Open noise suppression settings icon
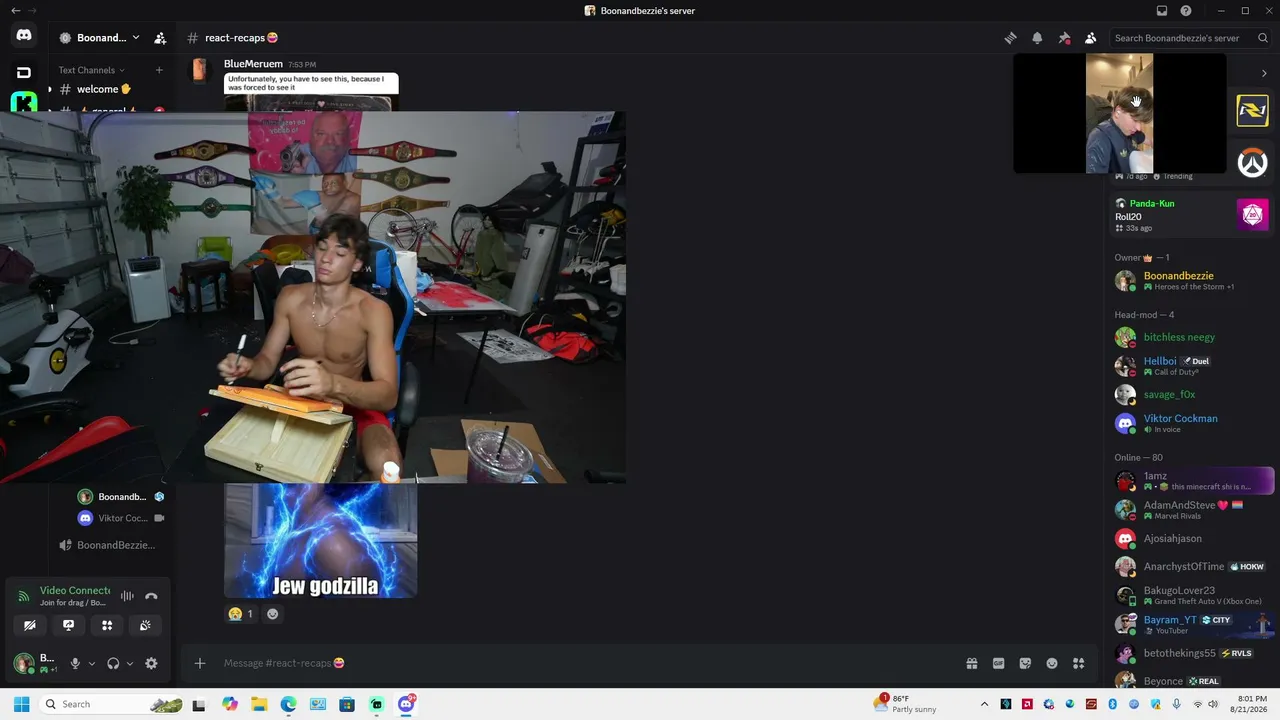Image resolution: width=1280 pixels, height=720 pixels. 127,596
